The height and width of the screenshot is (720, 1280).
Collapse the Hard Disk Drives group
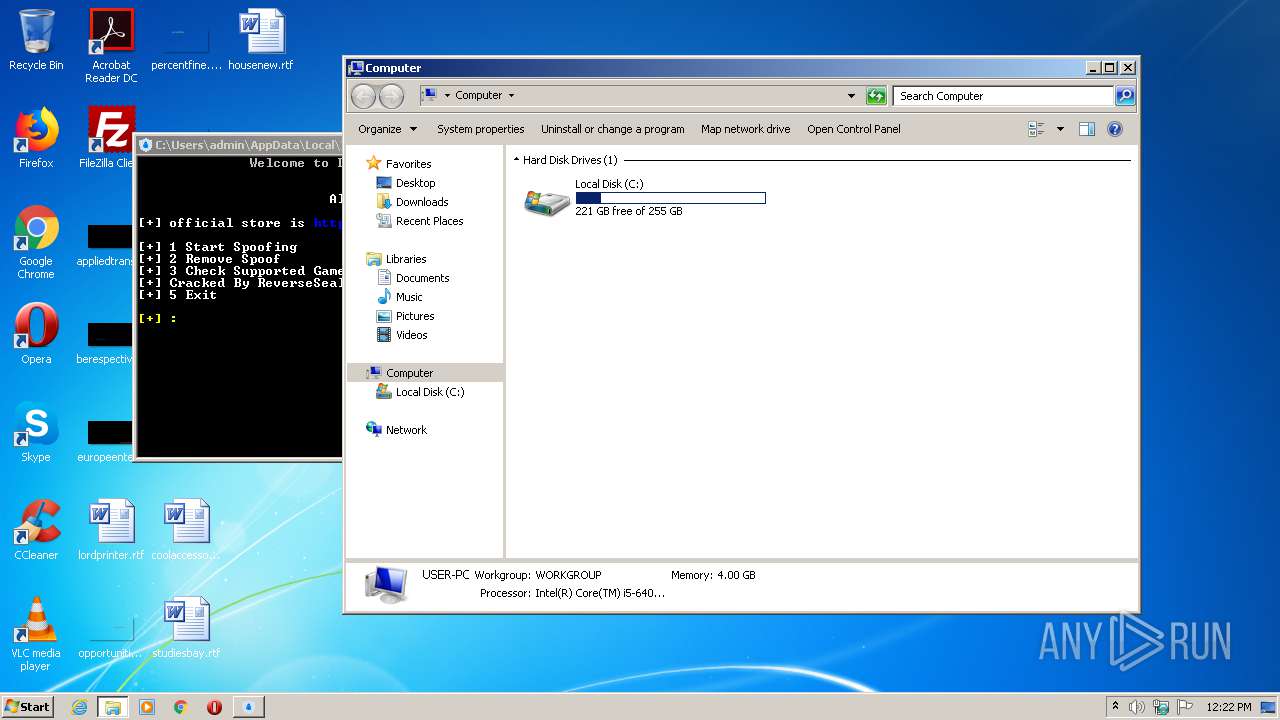click(517, 160)
